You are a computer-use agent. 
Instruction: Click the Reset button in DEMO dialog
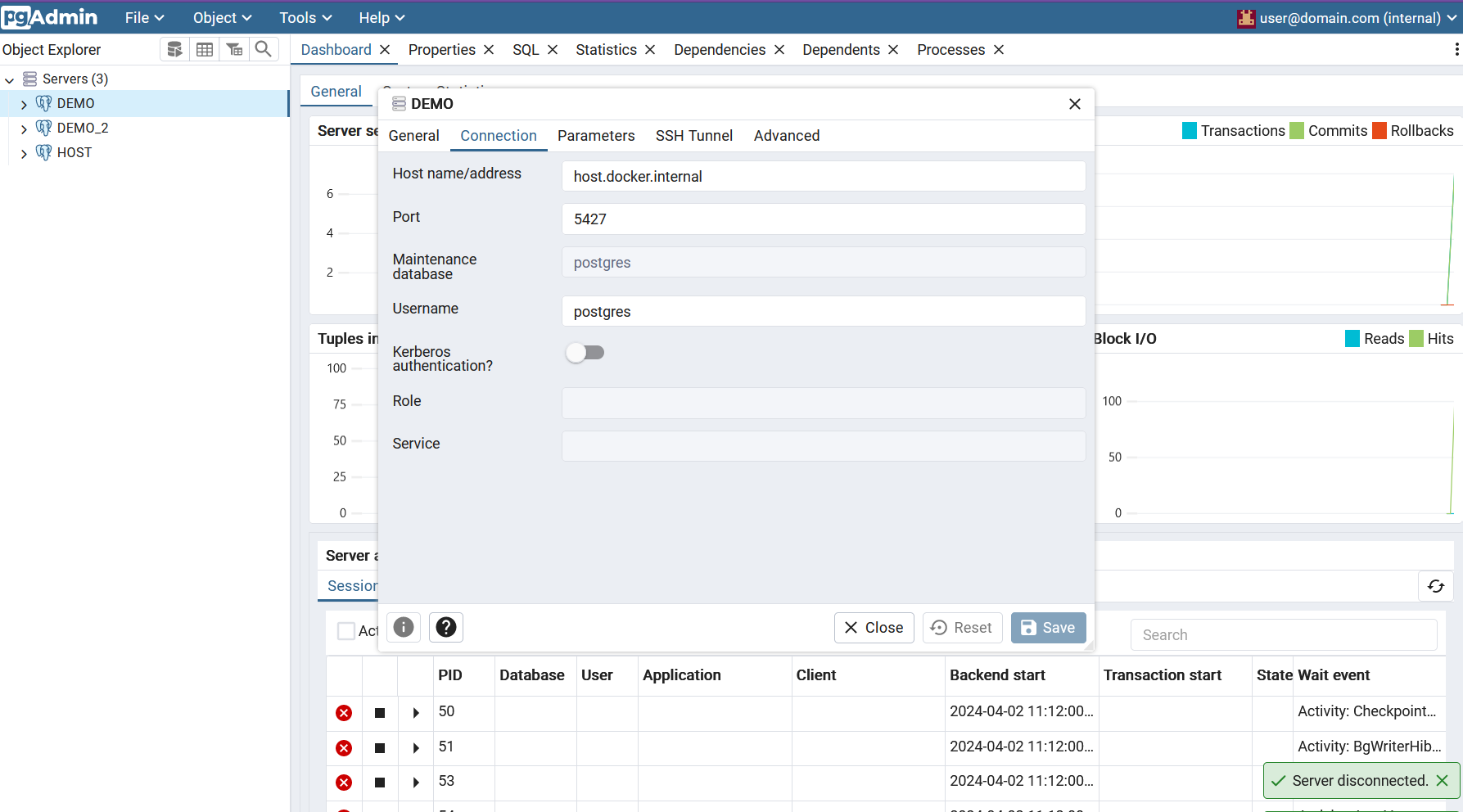pyautogui.click(x=963, y=628)
